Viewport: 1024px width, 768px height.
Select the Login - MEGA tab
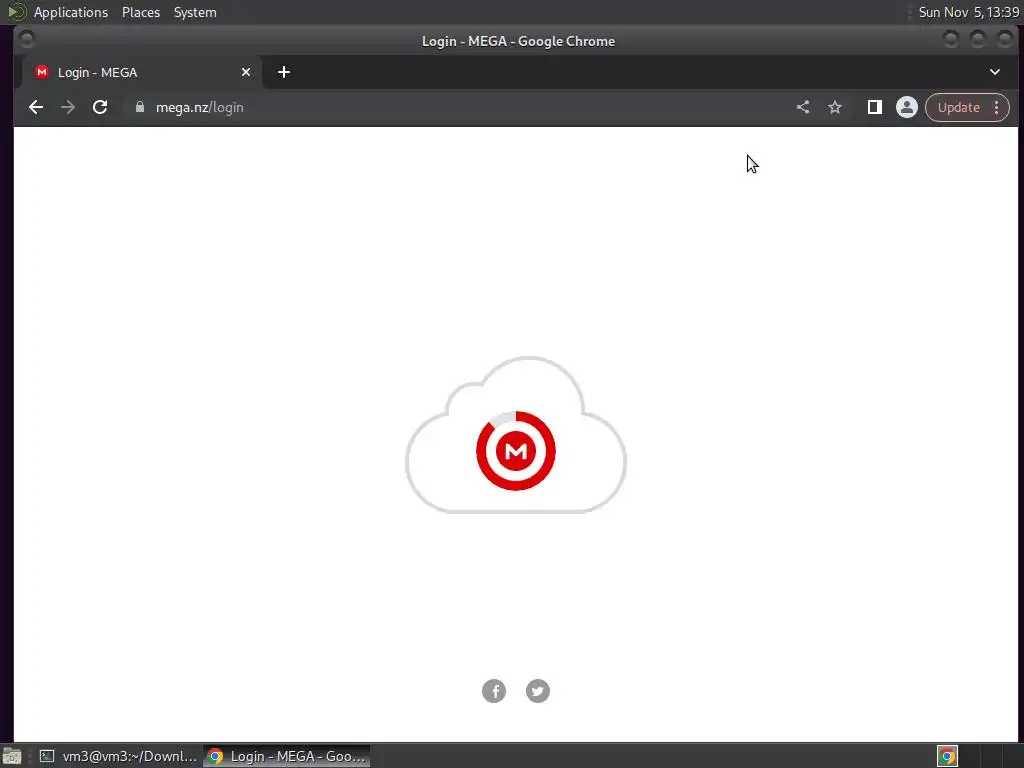[142, 72]
